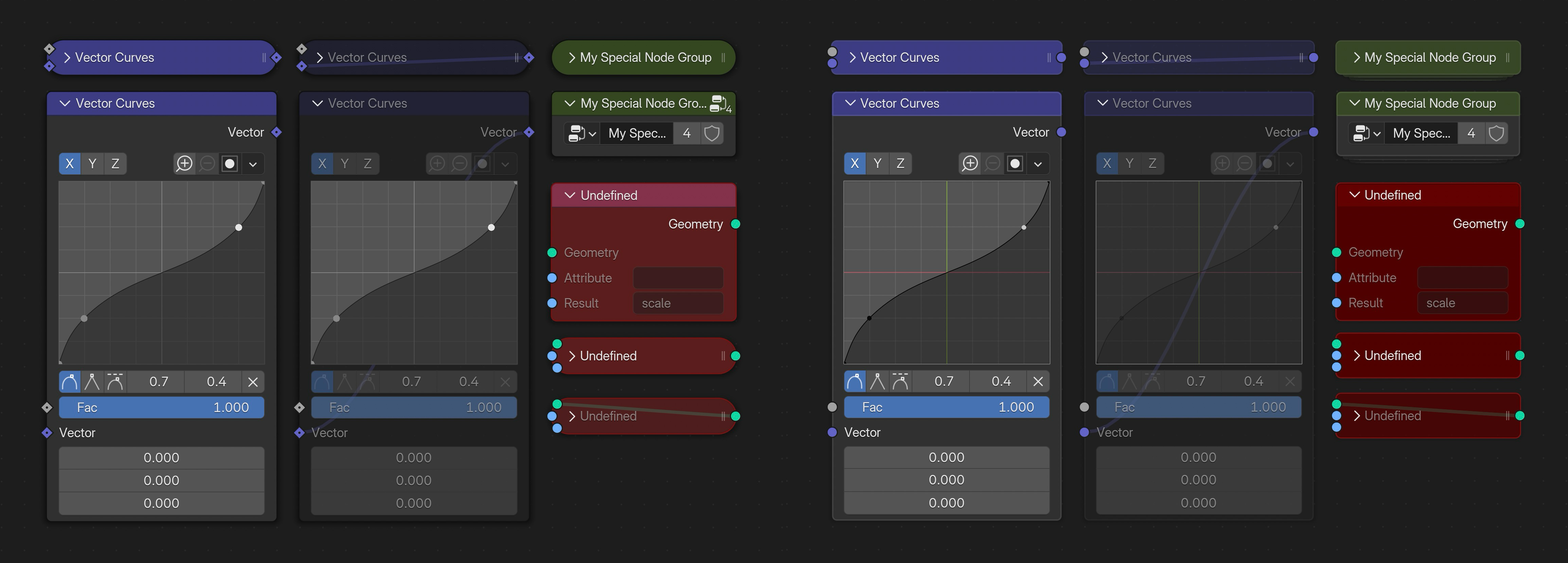The image size is (1568, 563).
Task: Click zoom-in icon in bright diamond-socket Vector Curves node
Action: point(184,164)
